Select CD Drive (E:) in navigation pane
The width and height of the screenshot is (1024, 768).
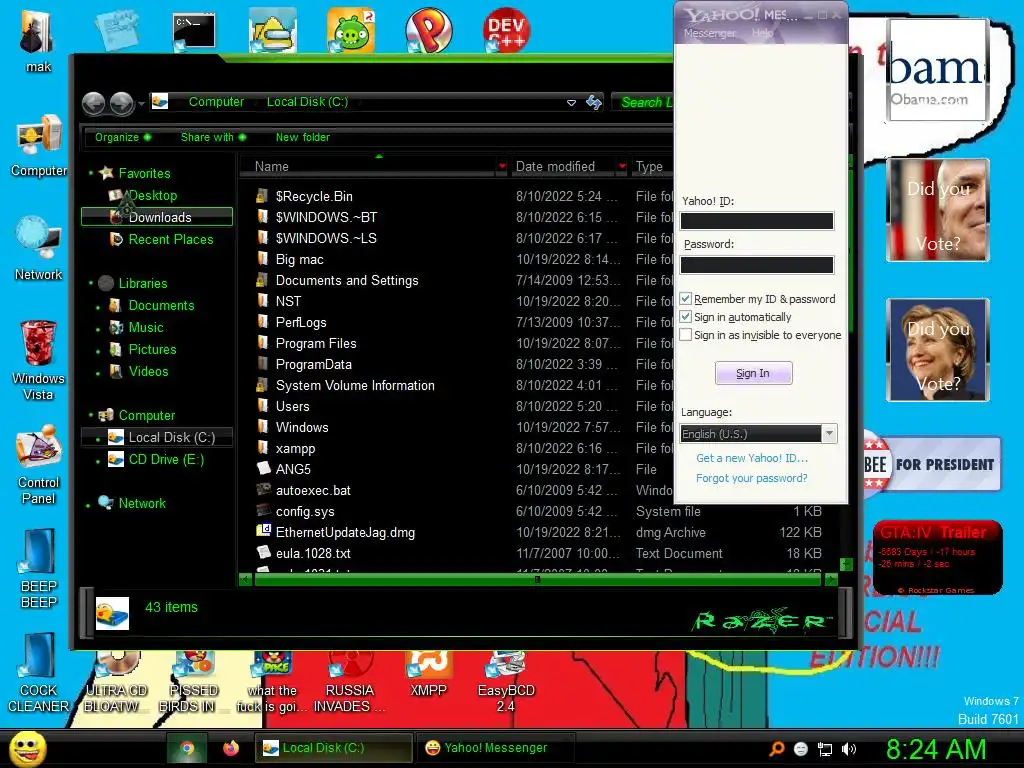(x=166, y=459)
